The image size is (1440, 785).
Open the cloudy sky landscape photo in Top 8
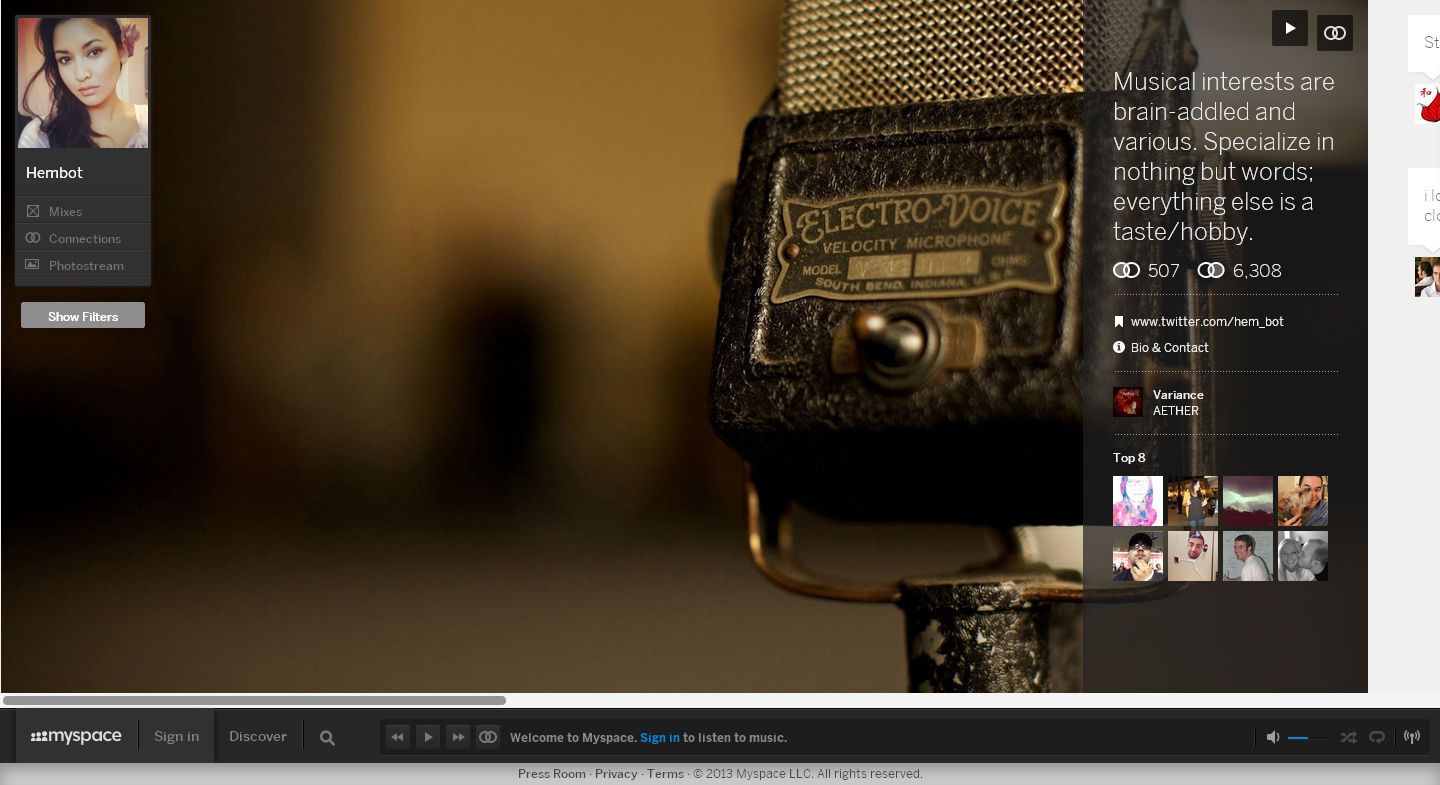point(1248,501)
